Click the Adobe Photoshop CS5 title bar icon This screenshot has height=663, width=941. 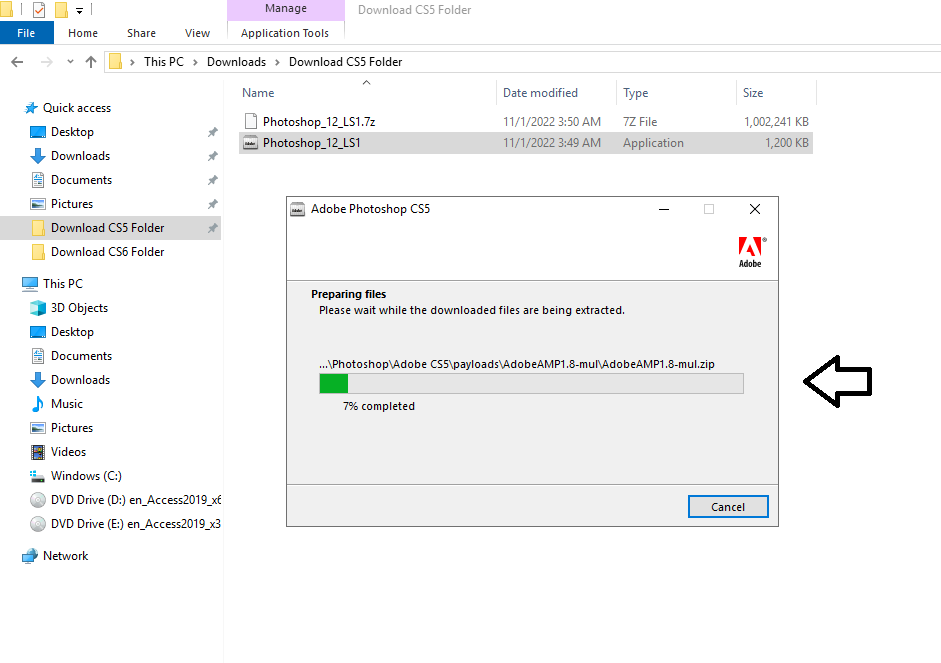click(x=297, y=209)
